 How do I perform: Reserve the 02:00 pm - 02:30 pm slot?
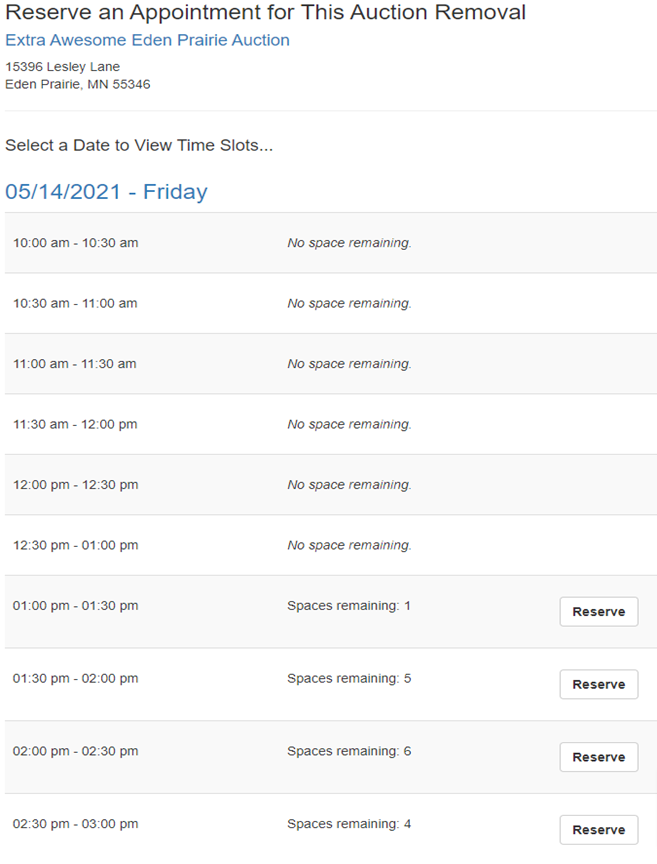(598, 757)
